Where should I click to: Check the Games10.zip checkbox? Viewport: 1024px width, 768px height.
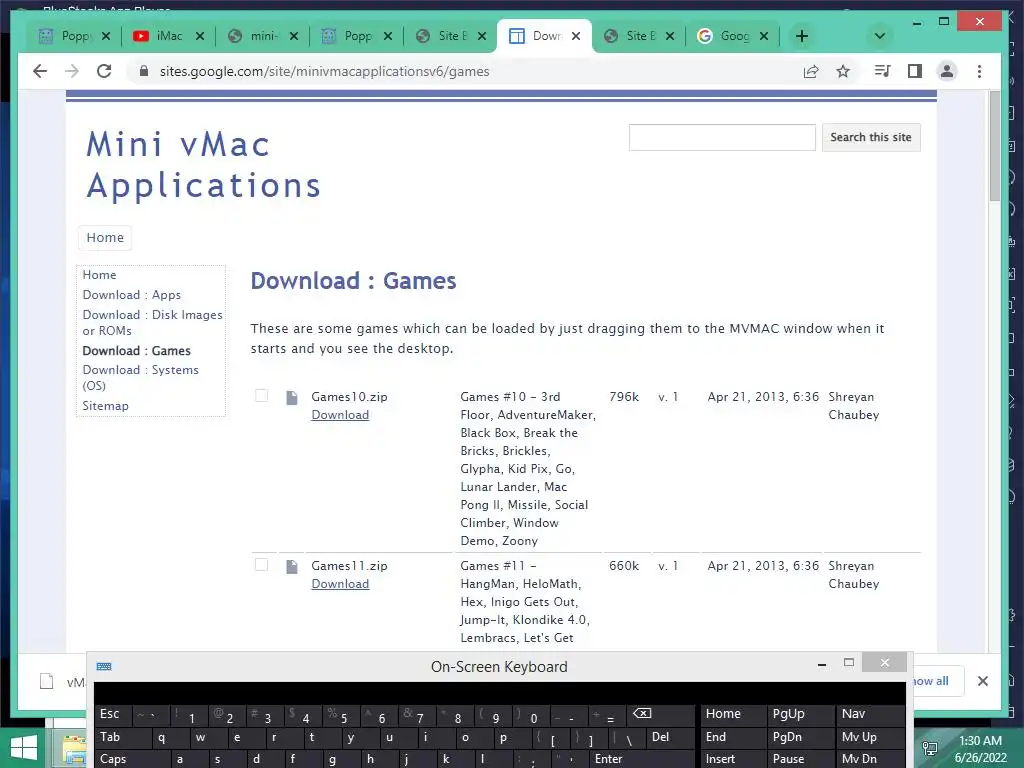coord(261,396)
